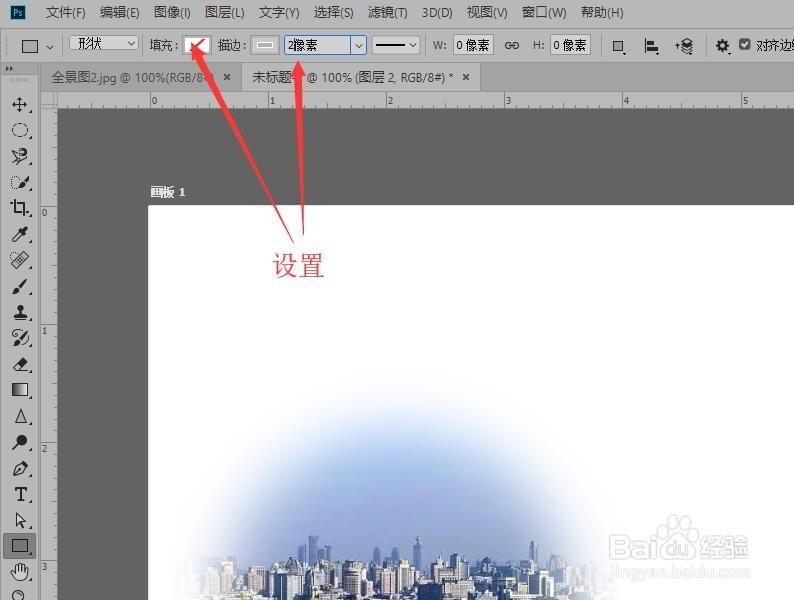Select the Eraser tool
Viewport: 794px width, 600px height.
tap(20, 364)
